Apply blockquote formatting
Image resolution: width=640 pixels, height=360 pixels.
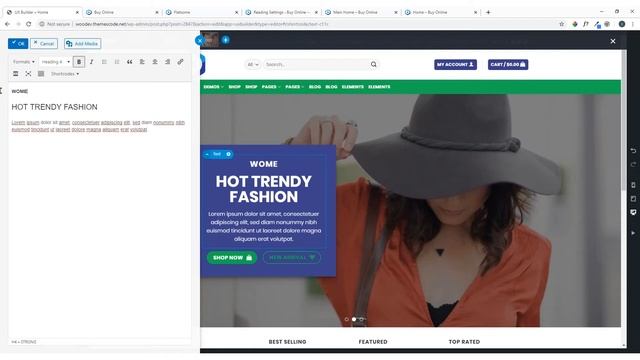(x=129, y=62)
